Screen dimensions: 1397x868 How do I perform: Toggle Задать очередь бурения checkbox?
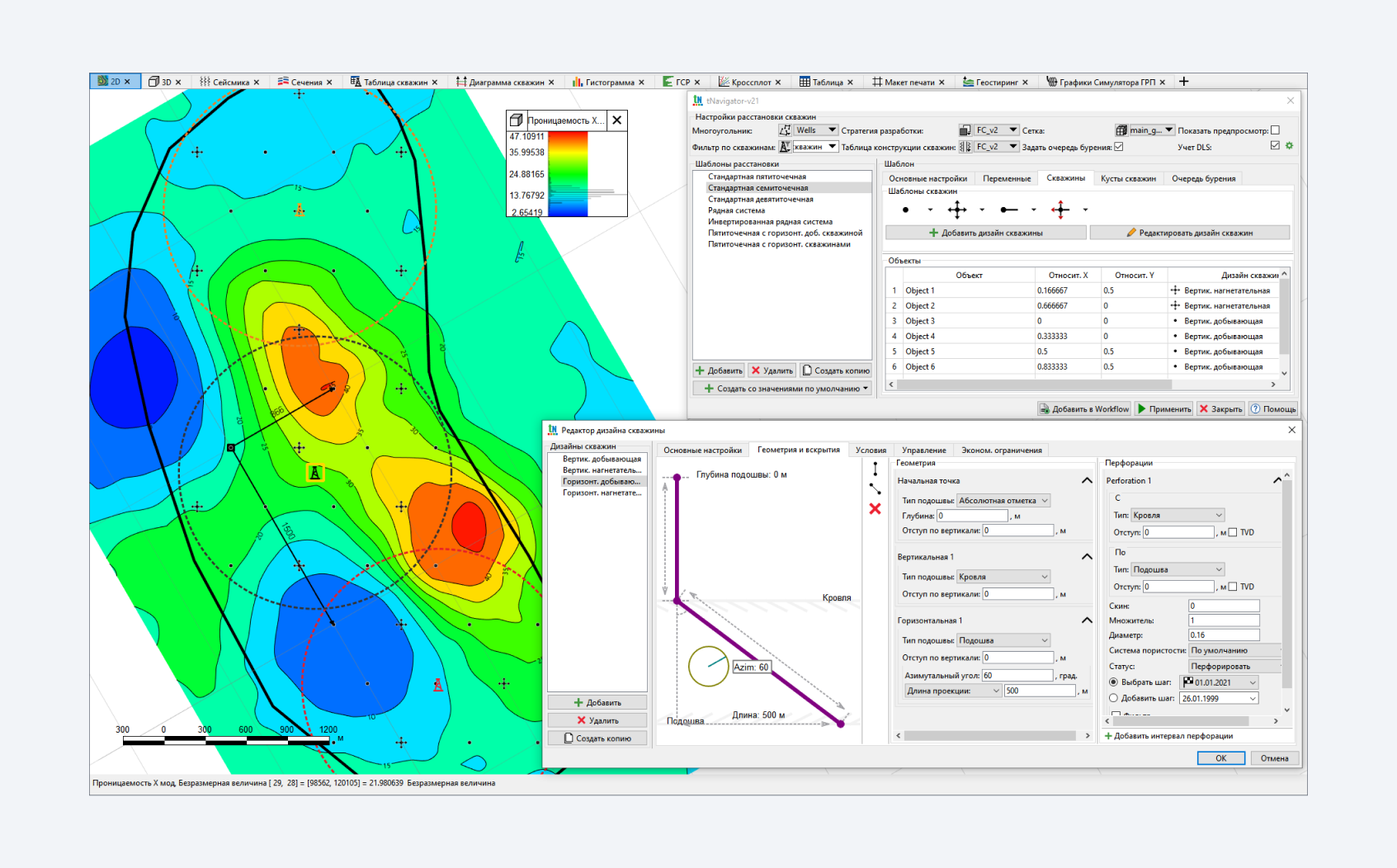coord(1119,147)
